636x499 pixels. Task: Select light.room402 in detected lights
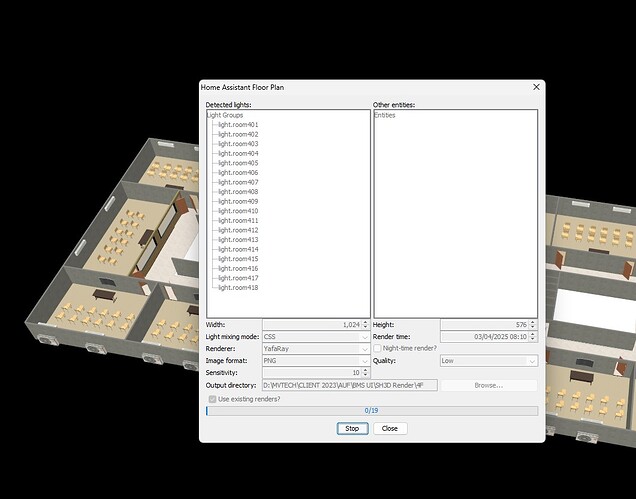point(238,134)
